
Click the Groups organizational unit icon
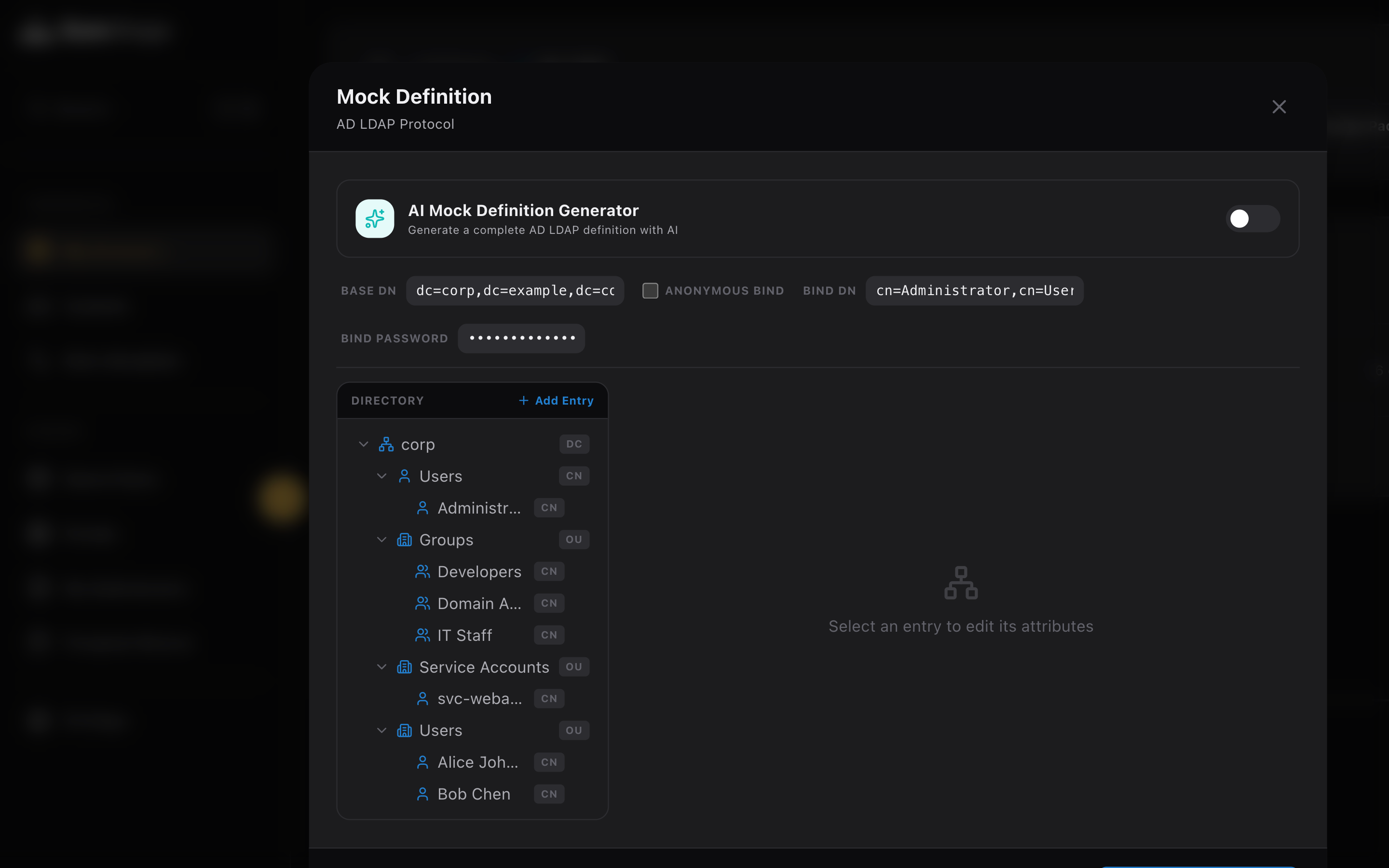[404, 540]
